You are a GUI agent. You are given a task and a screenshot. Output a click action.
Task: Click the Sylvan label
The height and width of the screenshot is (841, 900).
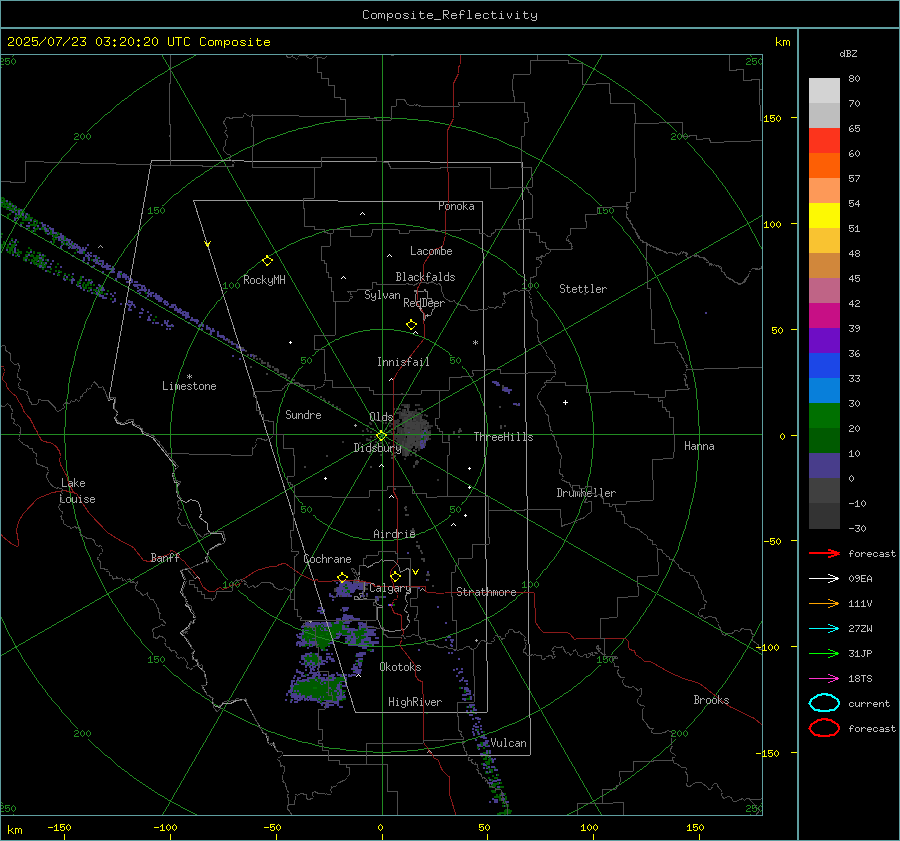coord(382,295)
